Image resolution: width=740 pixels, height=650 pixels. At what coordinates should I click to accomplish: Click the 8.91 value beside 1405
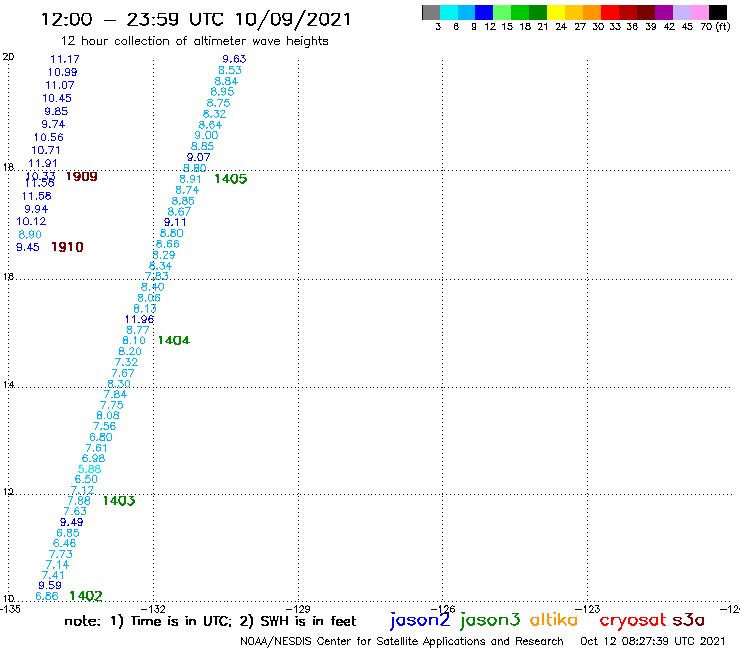191,179
